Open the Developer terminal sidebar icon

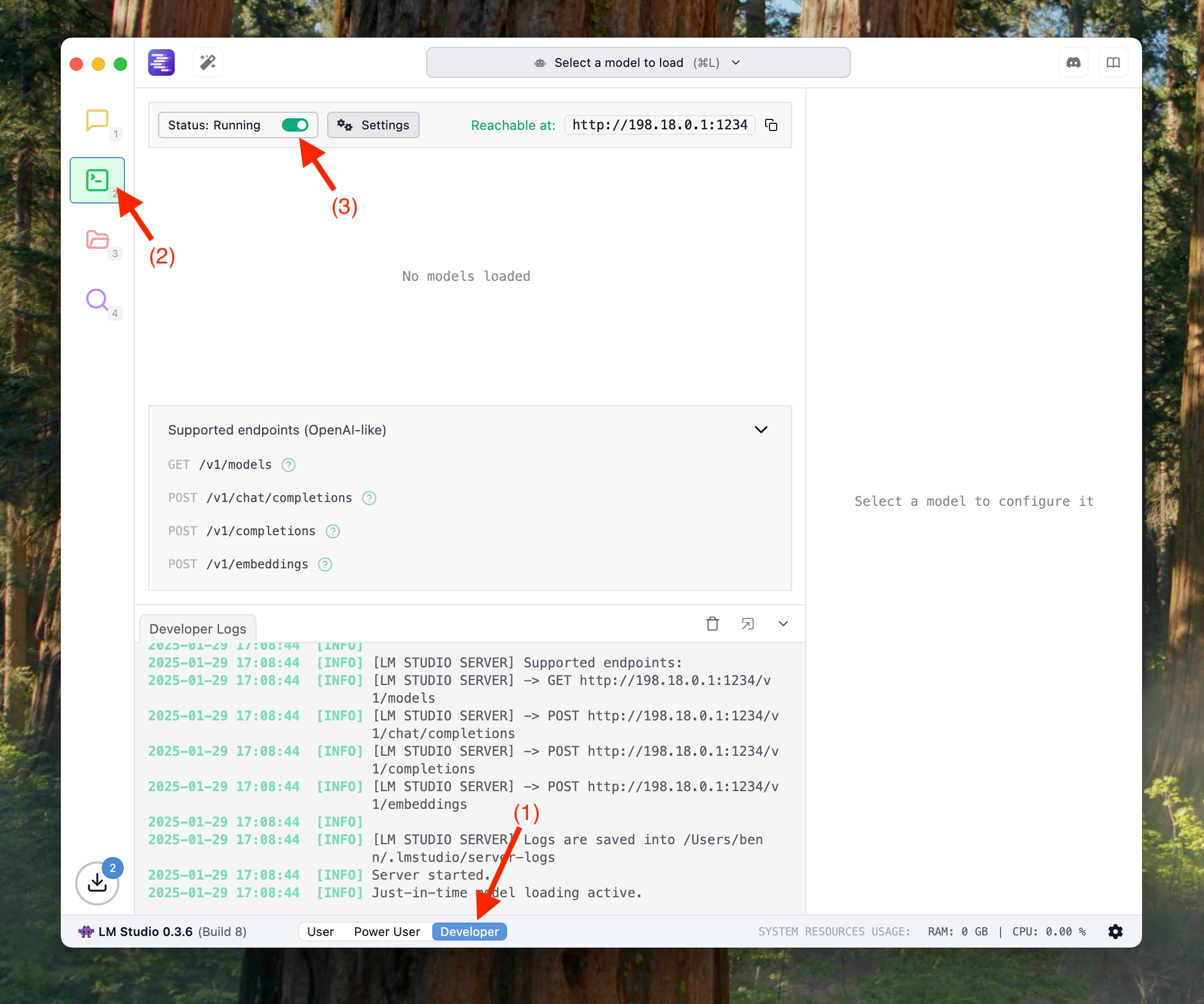(x=97, y=180)
